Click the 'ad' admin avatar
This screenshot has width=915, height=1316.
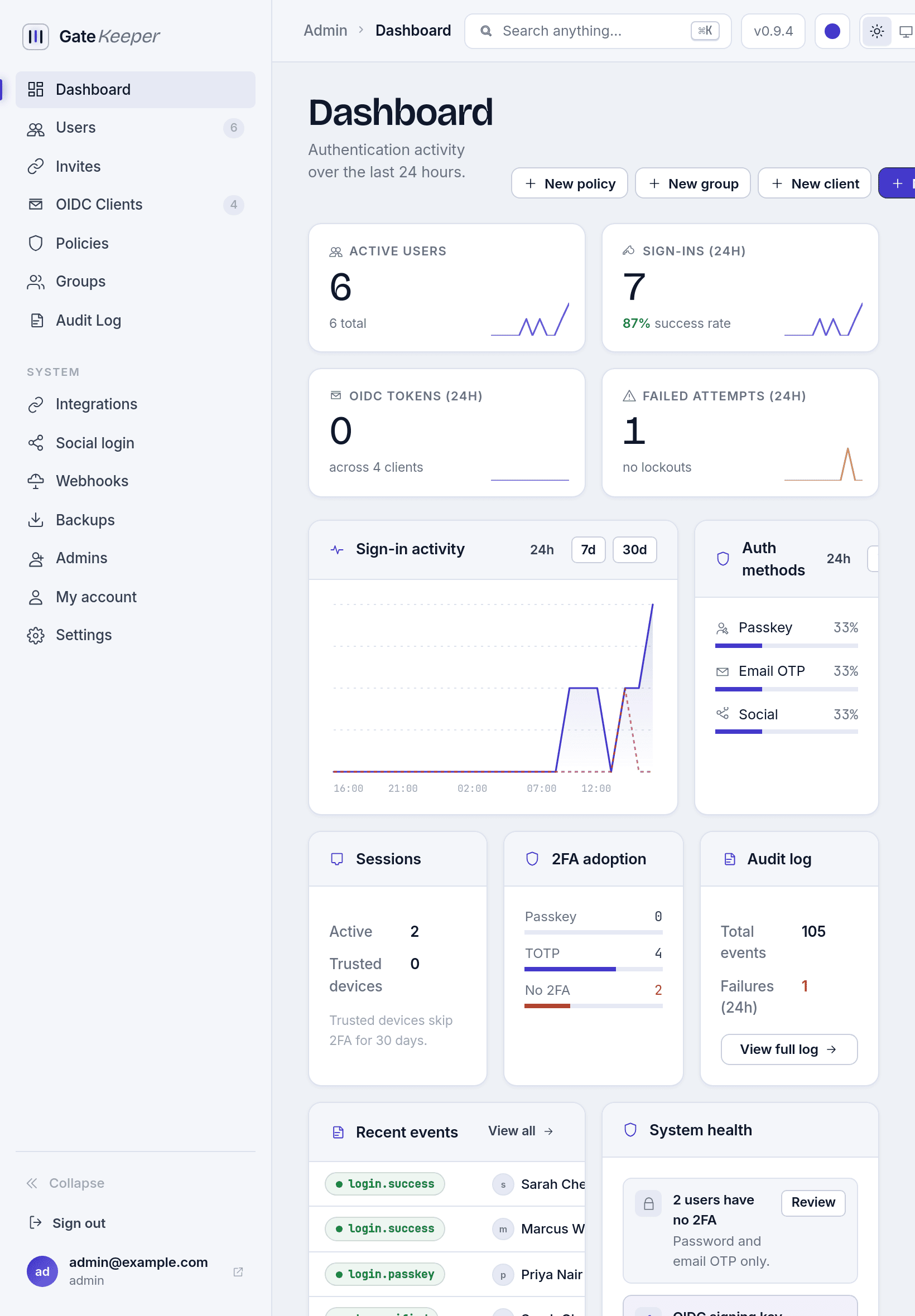[x=42, y=1271]
